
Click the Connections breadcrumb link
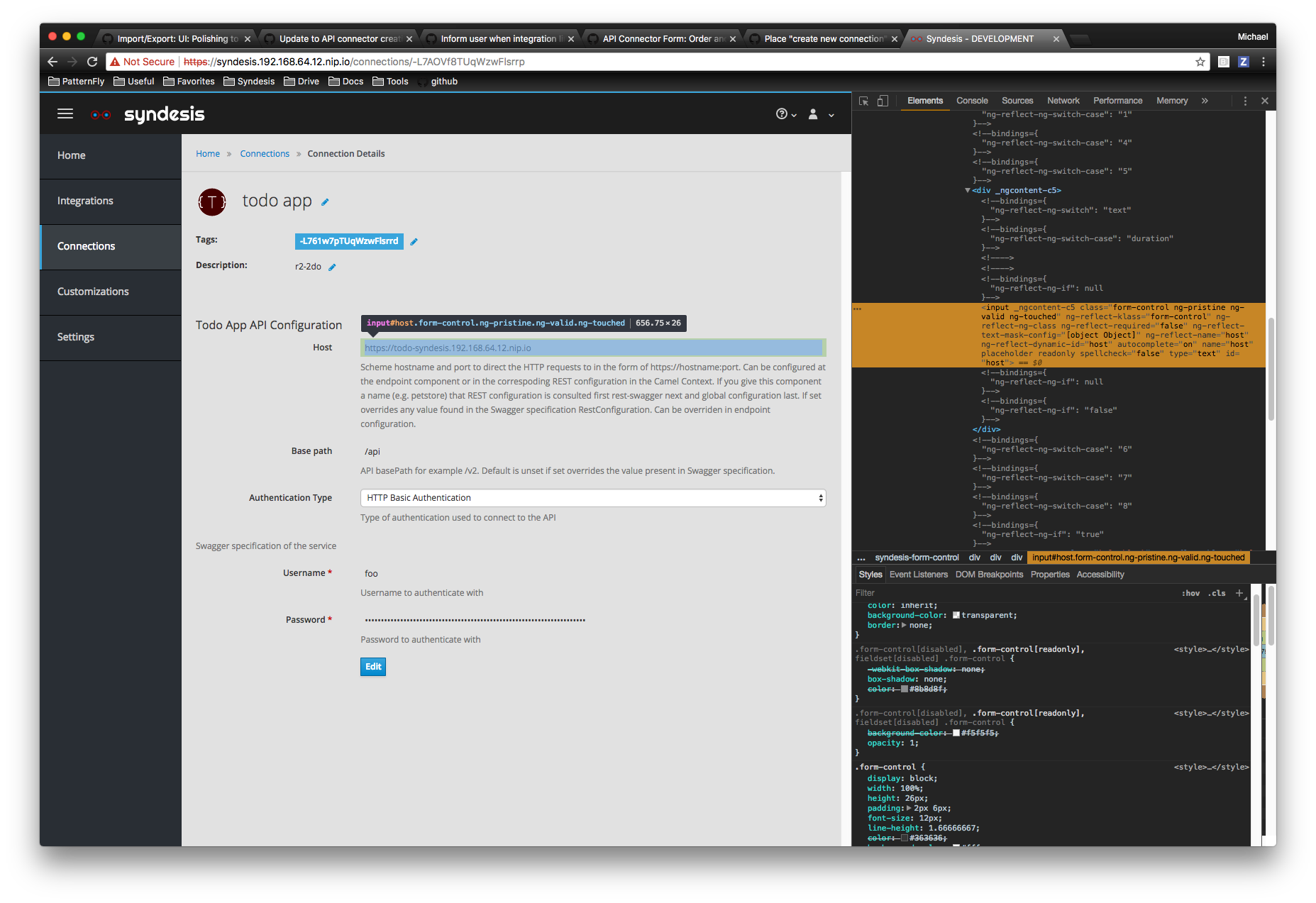265,154
